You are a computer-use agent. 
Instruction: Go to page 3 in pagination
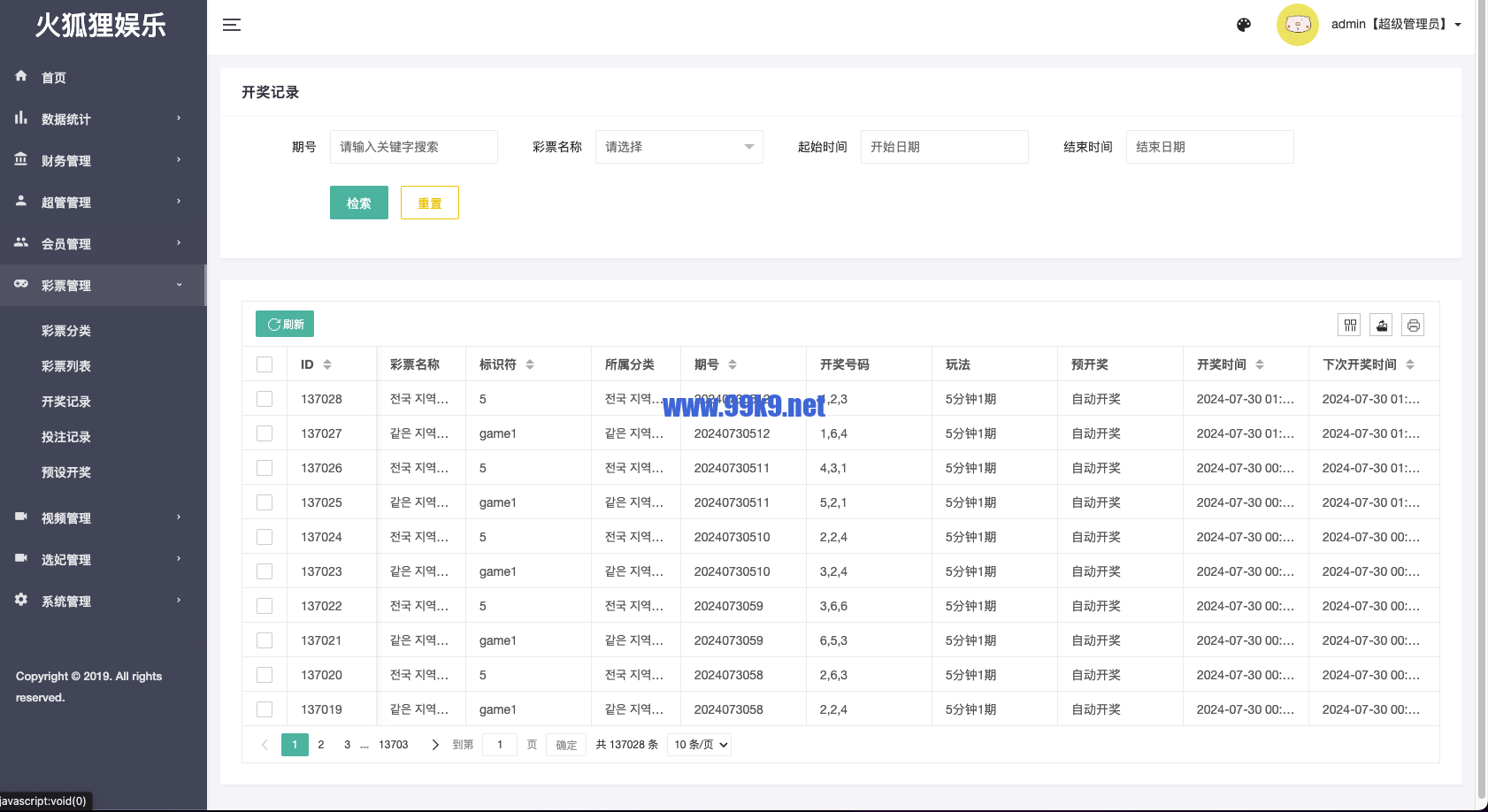point(348,745)
